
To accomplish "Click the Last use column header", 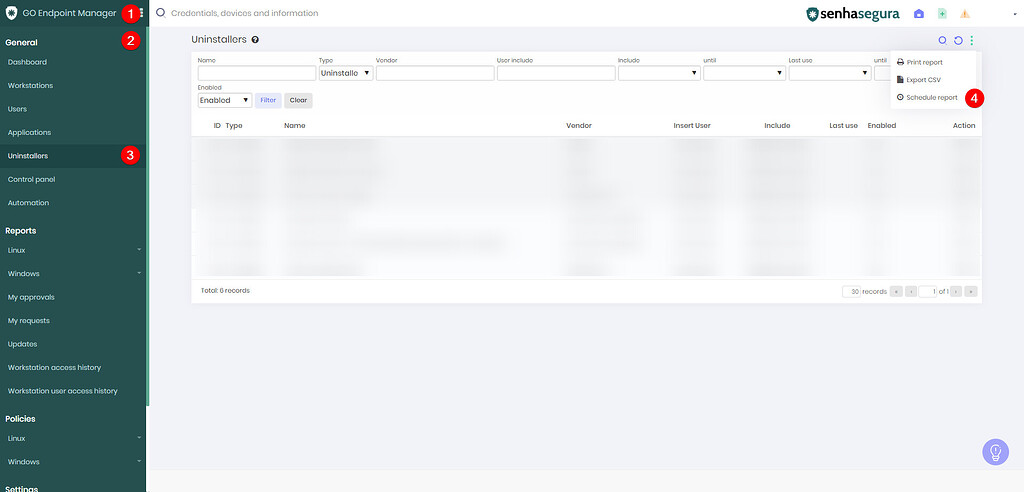I will coord(843,125).
